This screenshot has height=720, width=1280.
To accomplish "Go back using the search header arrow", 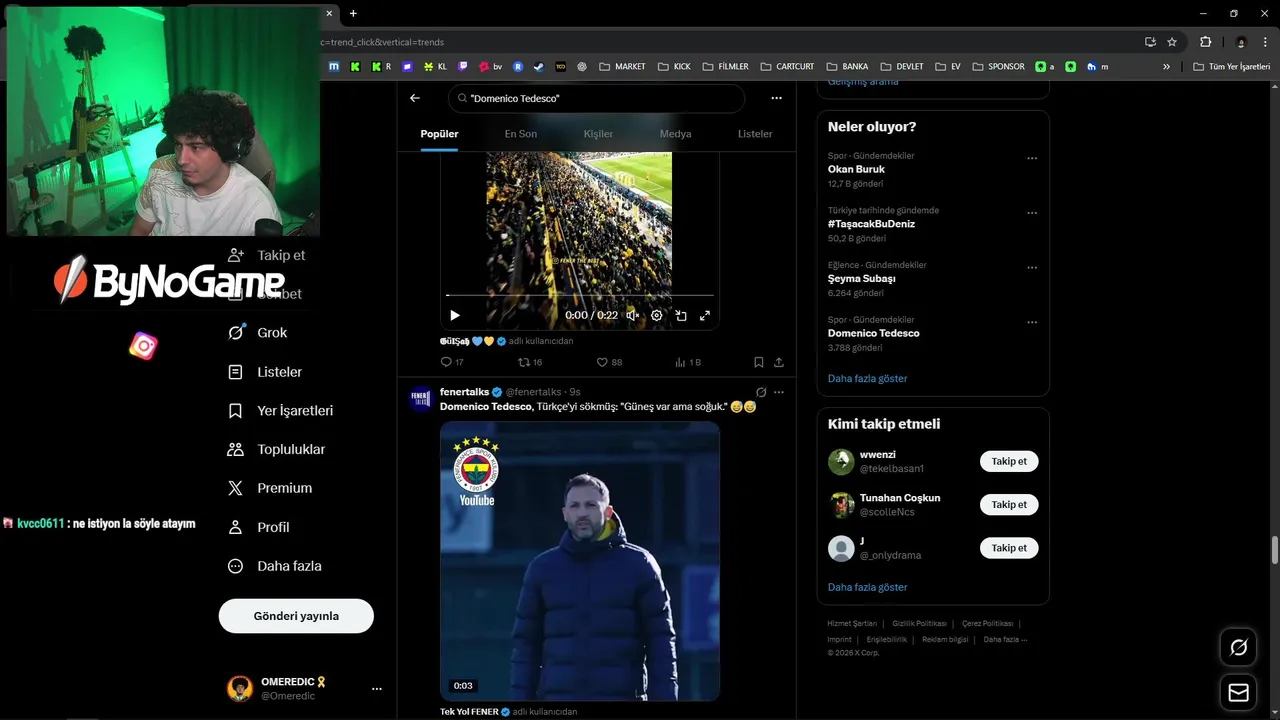I will point(415,98).
